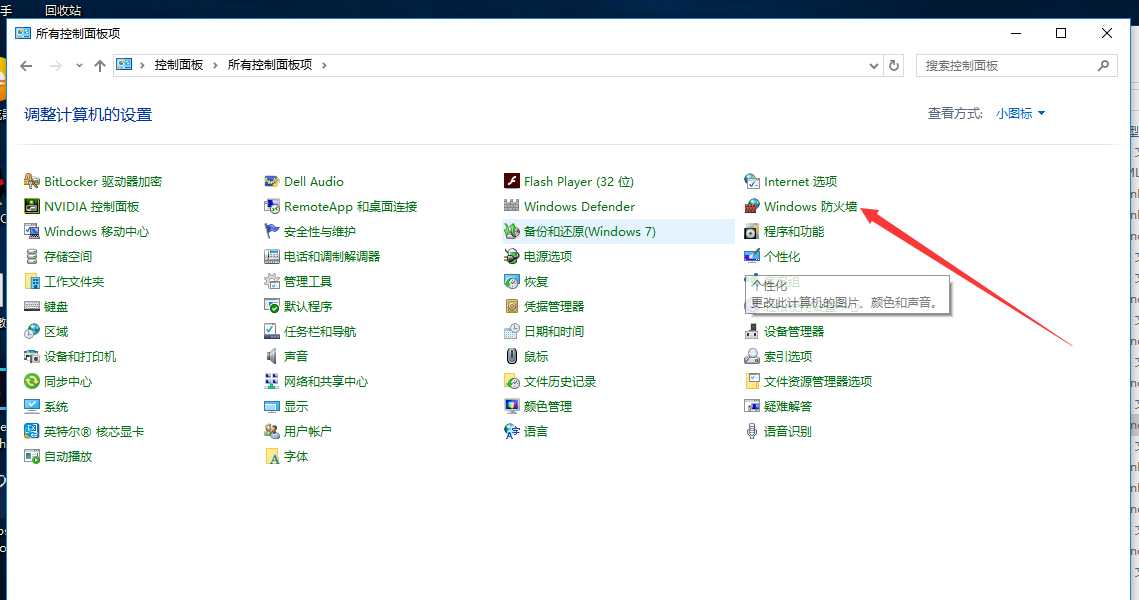1139x600 pixels.
Task: Click the search magnifier icon
Action: tap(1103, 65)
